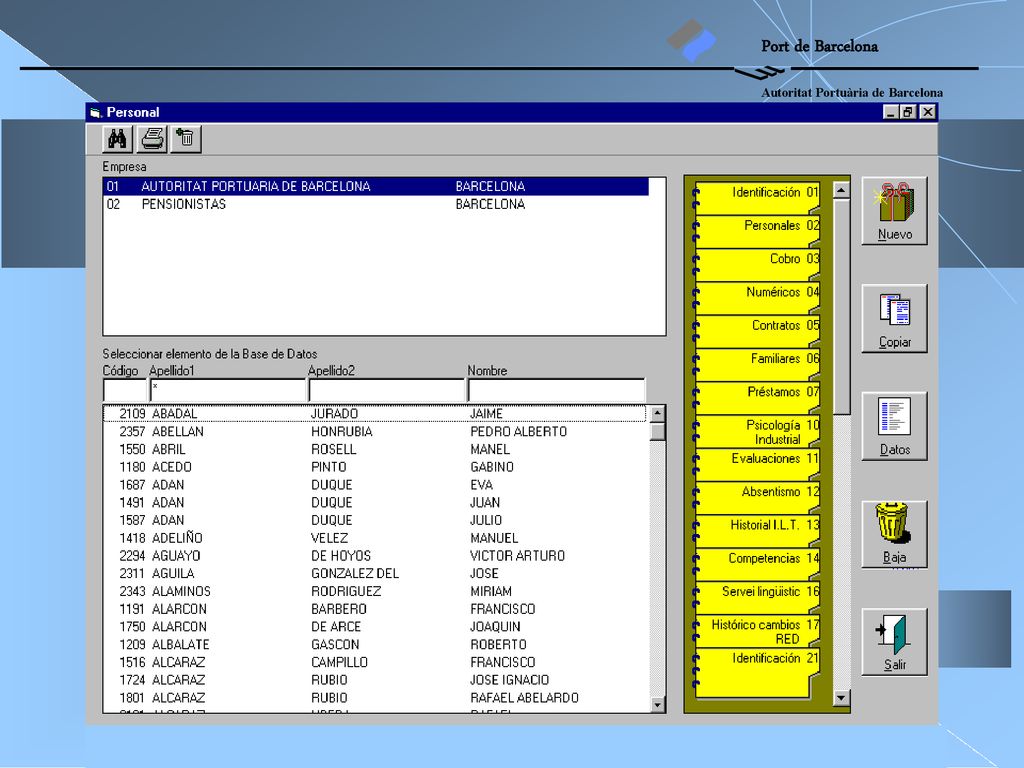Open the Evaluaciones 11 tab
The width and height of the screenshot is (1024, 768).
[x=758, y=462]
